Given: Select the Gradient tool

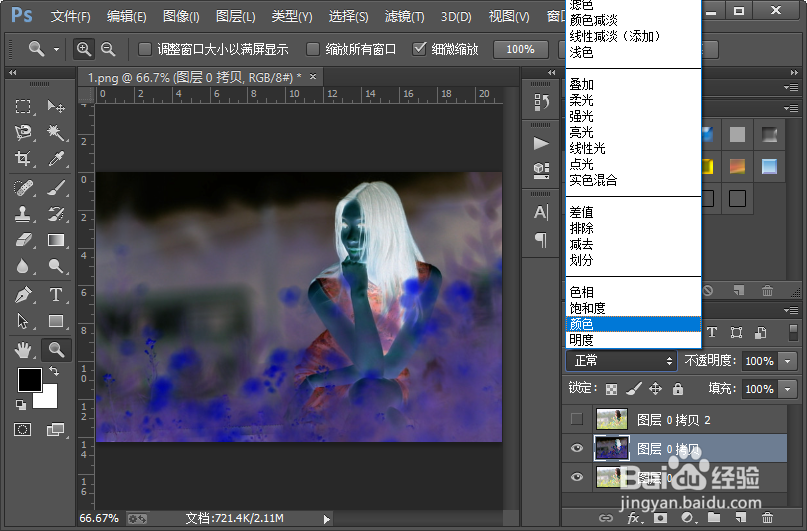Looking at the screenshot, I should [x=56, y=240].
